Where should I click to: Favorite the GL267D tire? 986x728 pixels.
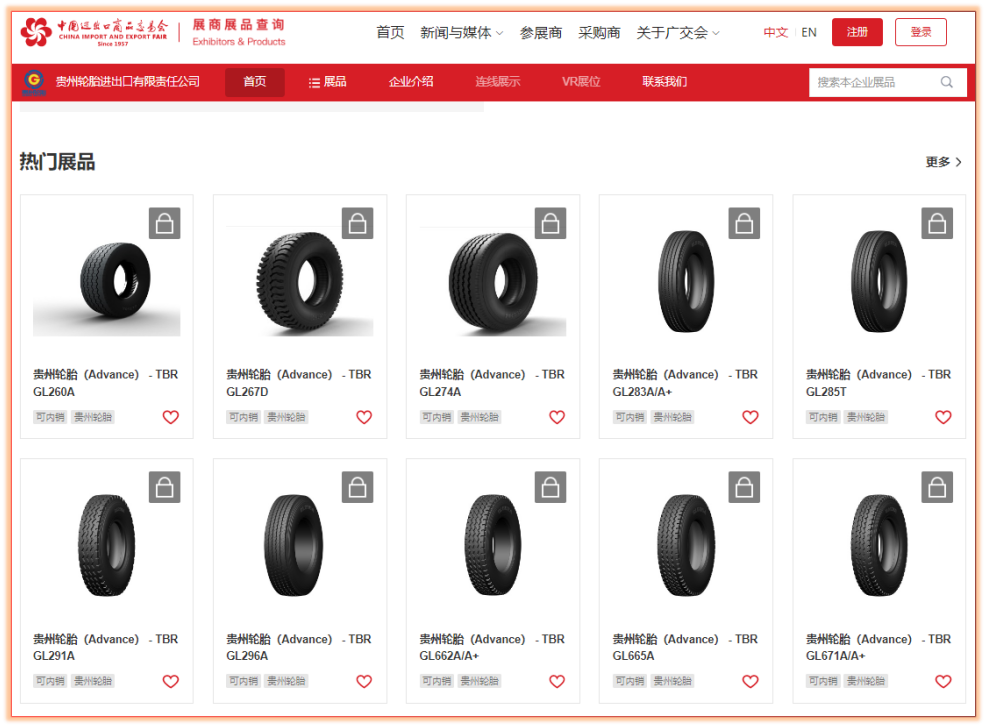point(364,417)
